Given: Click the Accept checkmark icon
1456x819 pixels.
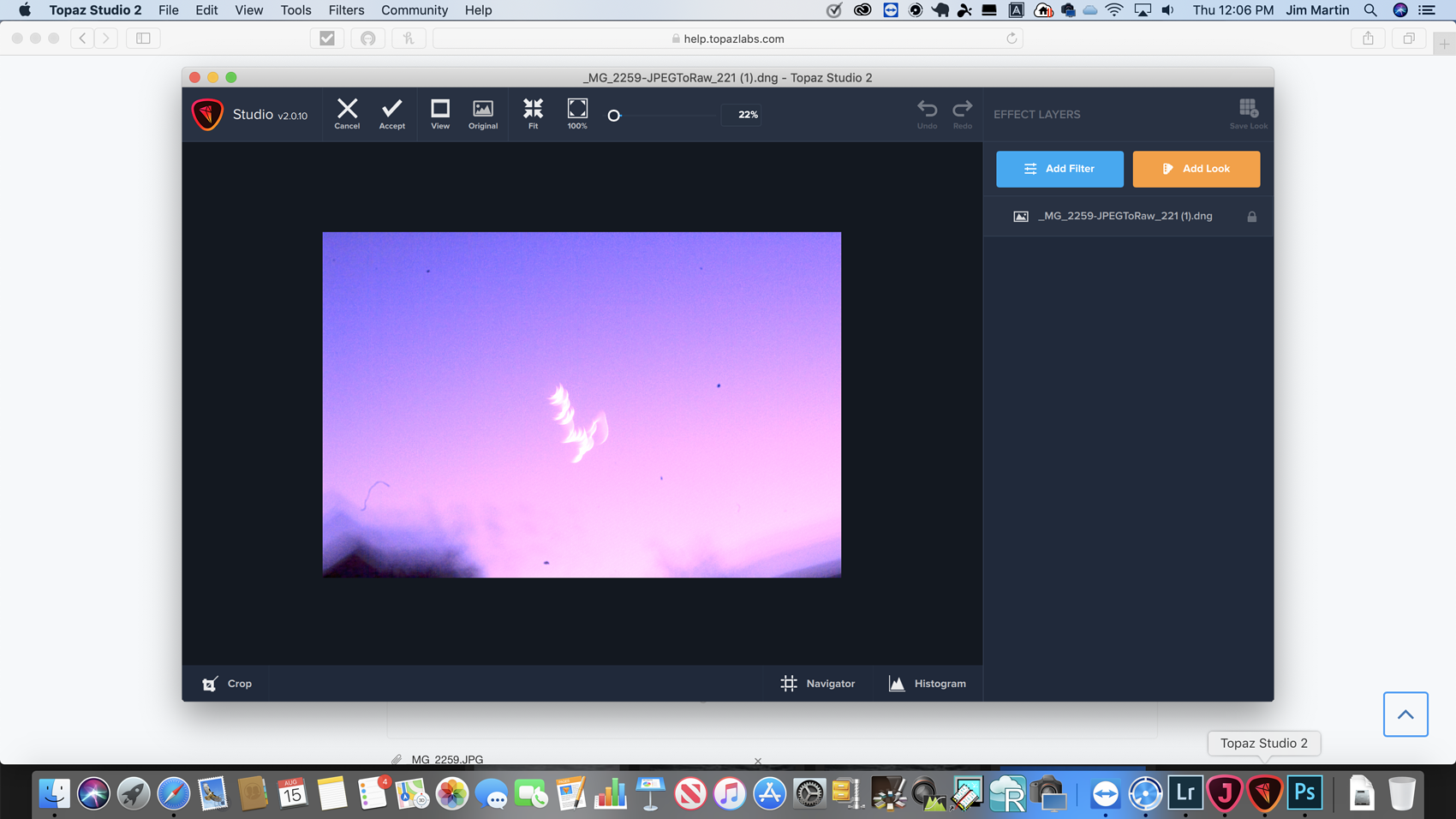Looking at the screenshot, I should (392, 113).
